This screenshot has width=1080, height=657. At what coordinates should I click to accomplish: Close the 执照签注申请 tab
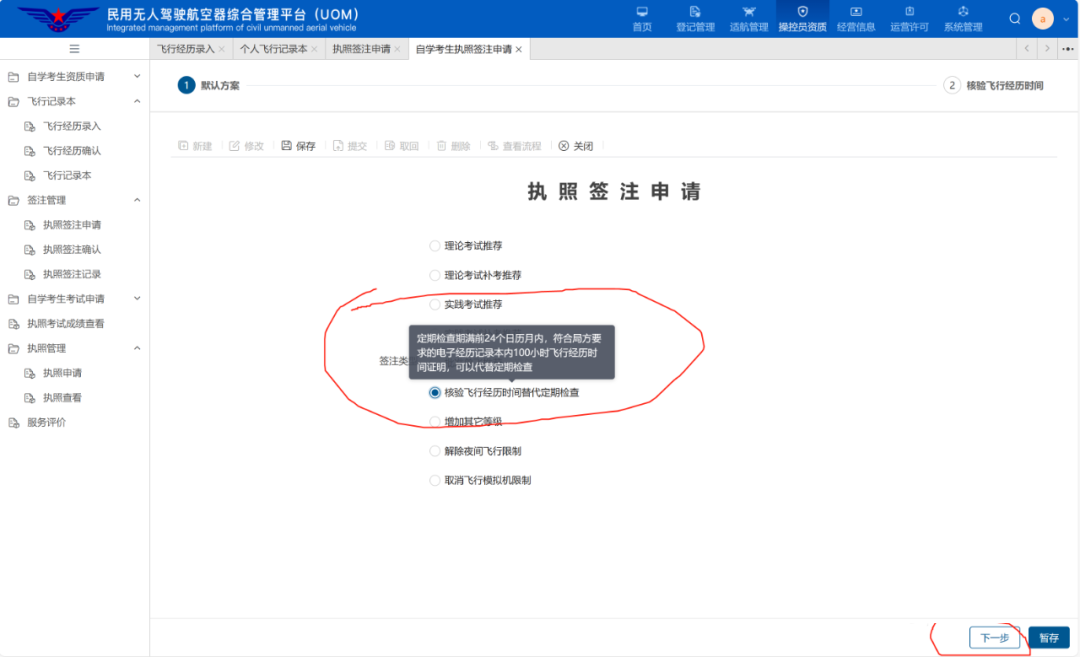pyautogui.click(x=397, y=50)
